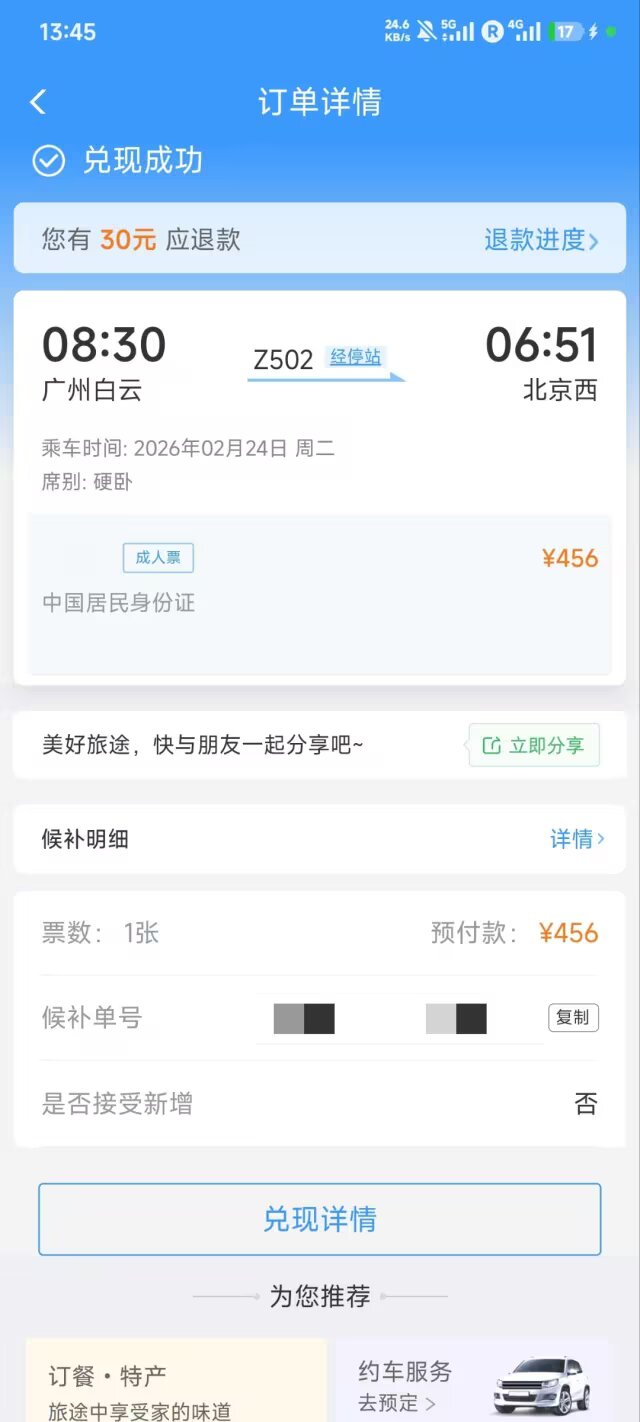Screen dimensions: 640x1422
Task: Tap the 立即分享 share button
Action: click(535, 745)
